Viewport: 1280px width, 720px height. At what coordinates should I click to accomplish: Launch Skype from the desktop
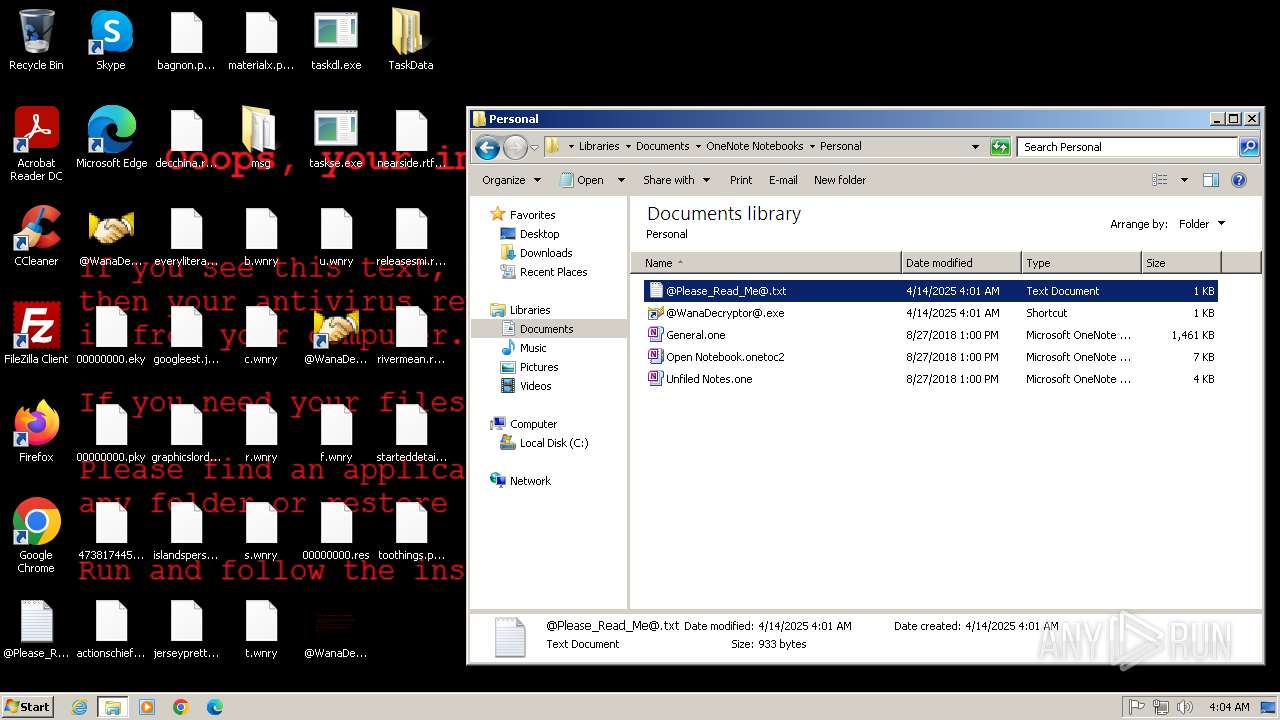click(111, 40)
